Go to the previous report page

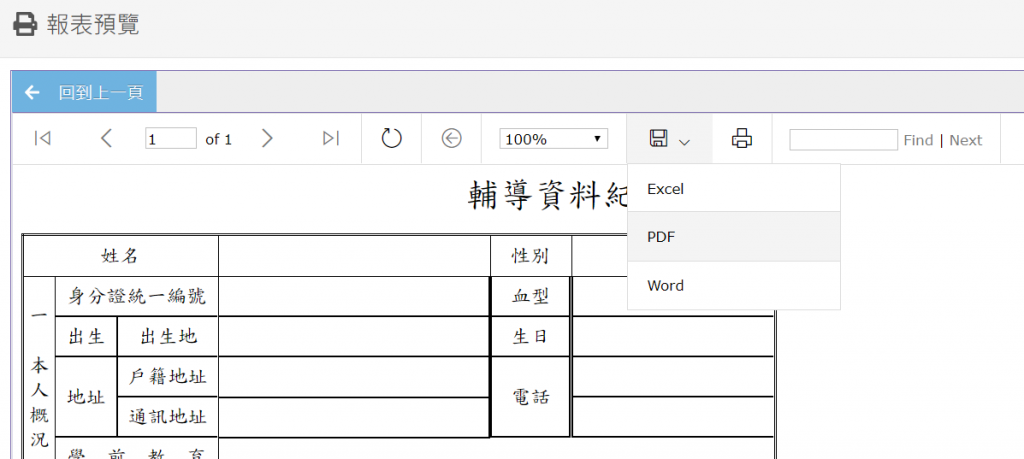[106, 138]
